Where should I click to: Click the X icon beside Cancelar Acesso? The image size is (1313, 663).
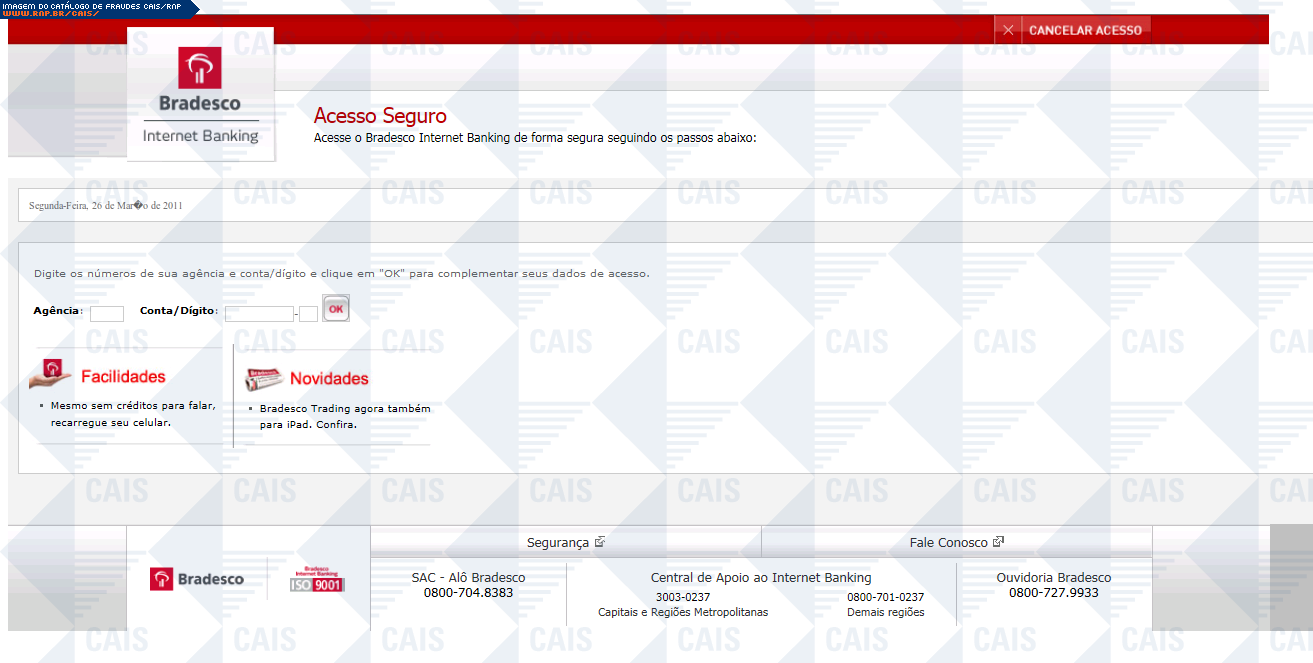pyautogui.click(x=1008, y=30)
